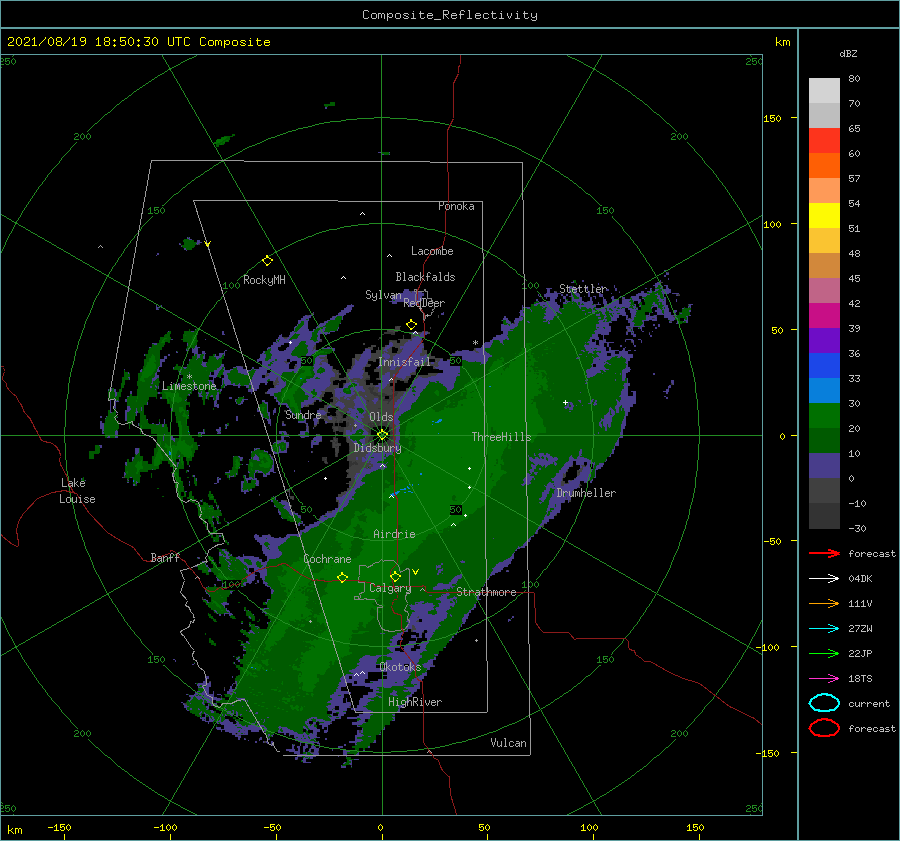Pick the blue 33-36 dBZ swatch
The image size is (900, 841).
(x=824, y=366)
